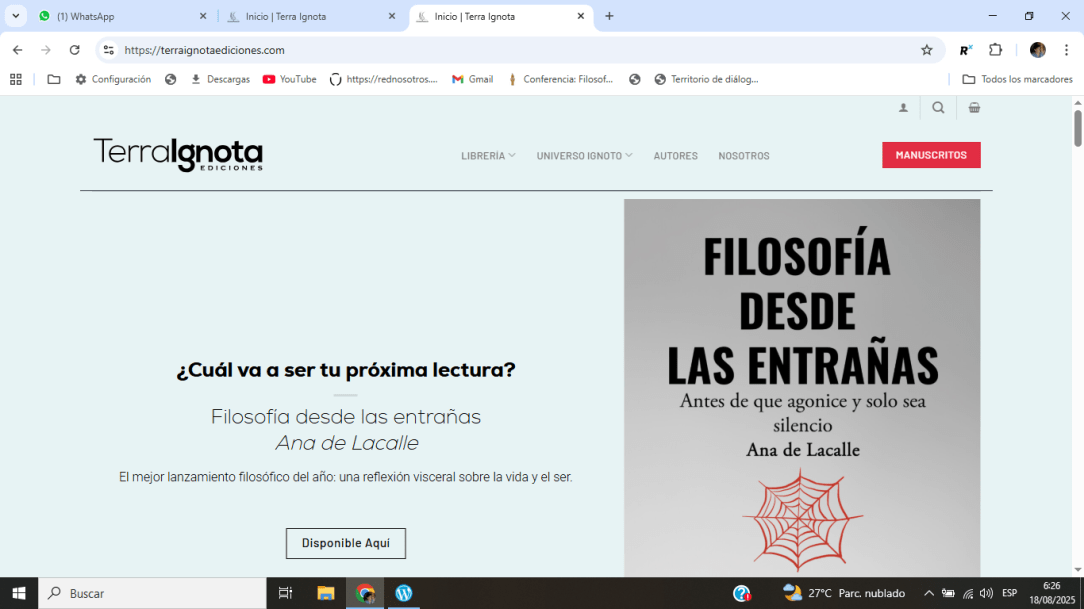Reload the page

pos(74,50)
